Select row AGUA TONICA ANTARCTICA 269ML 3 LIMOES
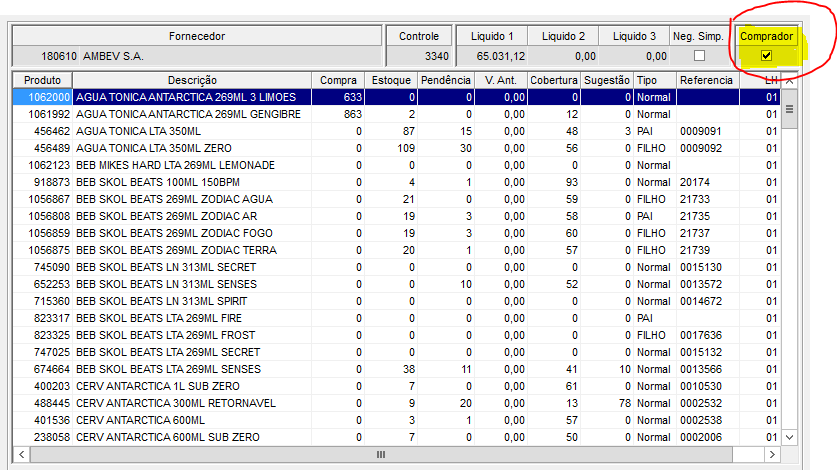837x470 pixels. 397,97
